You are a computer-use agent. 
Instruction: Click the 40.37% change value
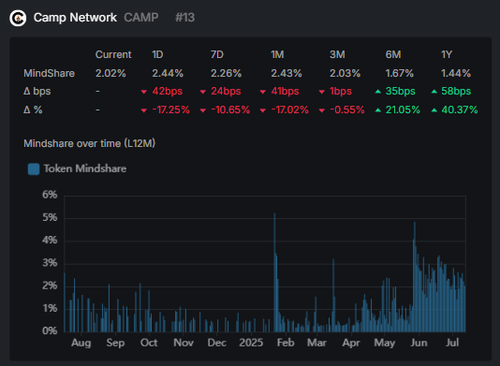[x=460, y=110]
